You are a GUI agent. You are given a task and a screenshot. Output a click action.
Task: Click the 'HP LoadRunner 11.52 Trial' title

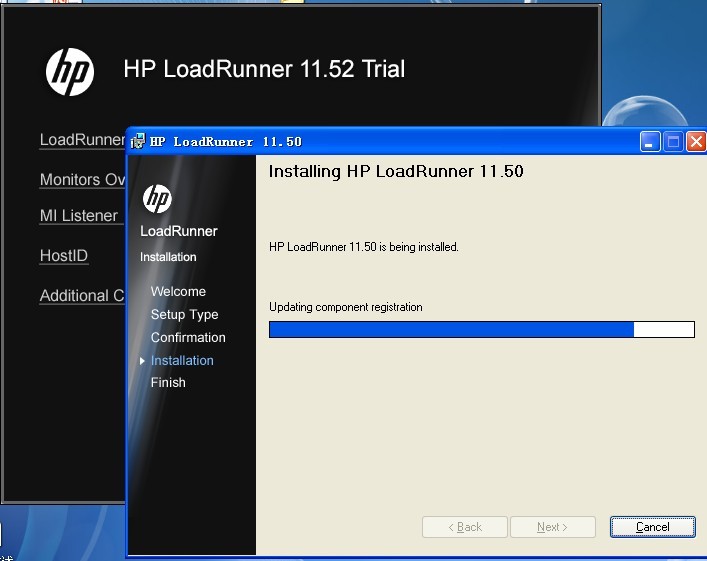pyautogui.click(x=264, y=69)
